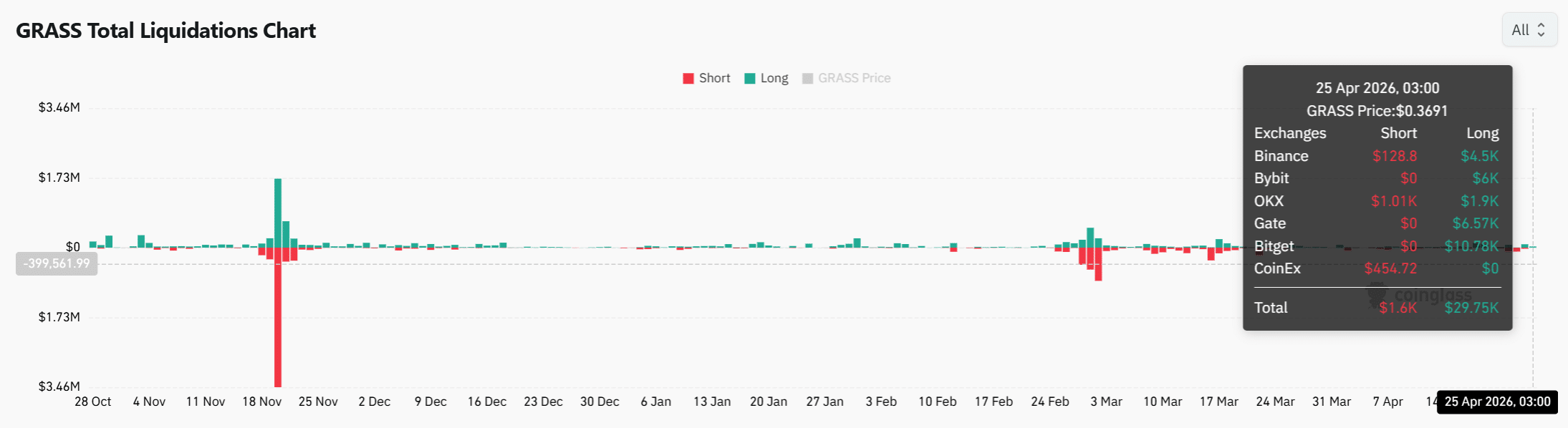The image size is (1568, 428).
Task: Open the All time range dropdown
Action: 1529,29
